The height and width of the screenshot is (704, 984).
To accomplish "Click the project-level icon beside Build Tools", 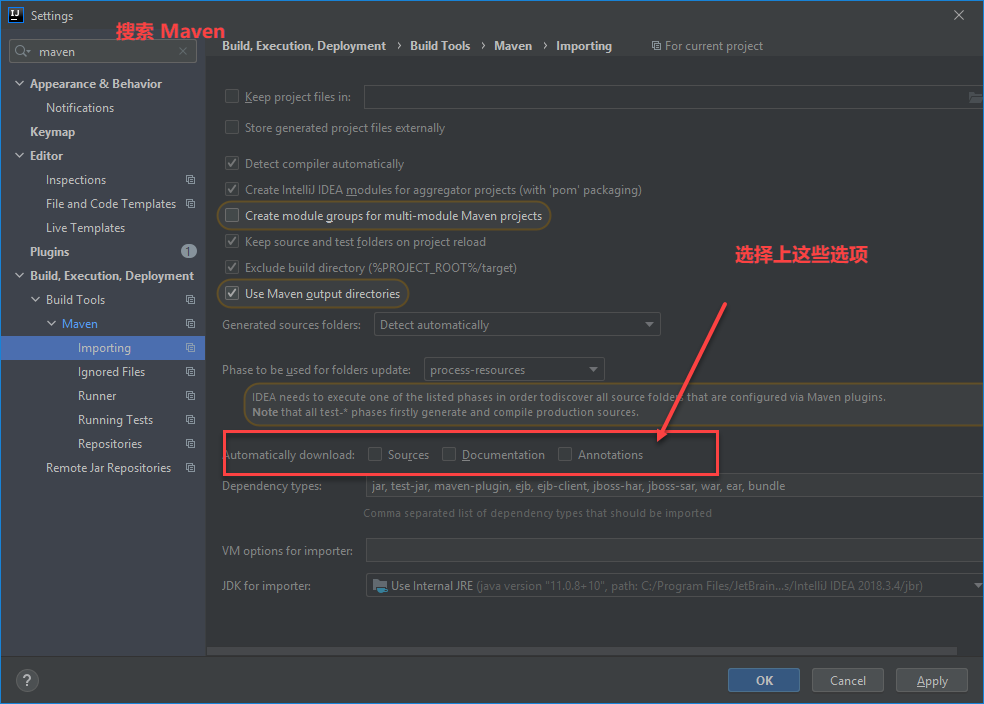I will click(190, 300).
